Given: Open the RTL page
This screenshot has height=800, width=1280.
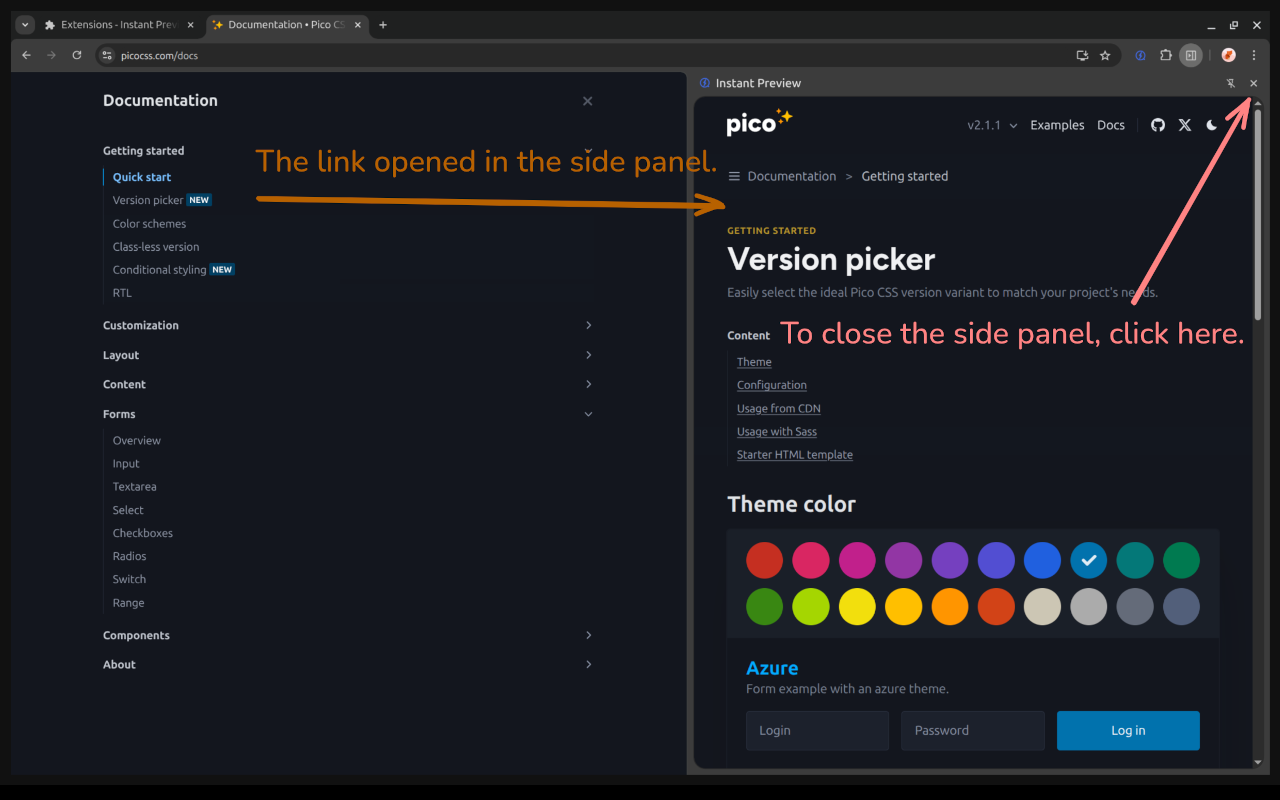Looking at the screenshot, I should point(122,293).
